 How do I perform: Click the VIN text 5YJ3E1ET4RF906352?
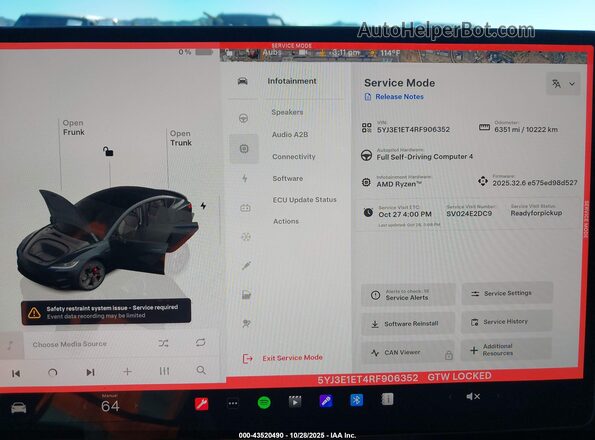413,130
